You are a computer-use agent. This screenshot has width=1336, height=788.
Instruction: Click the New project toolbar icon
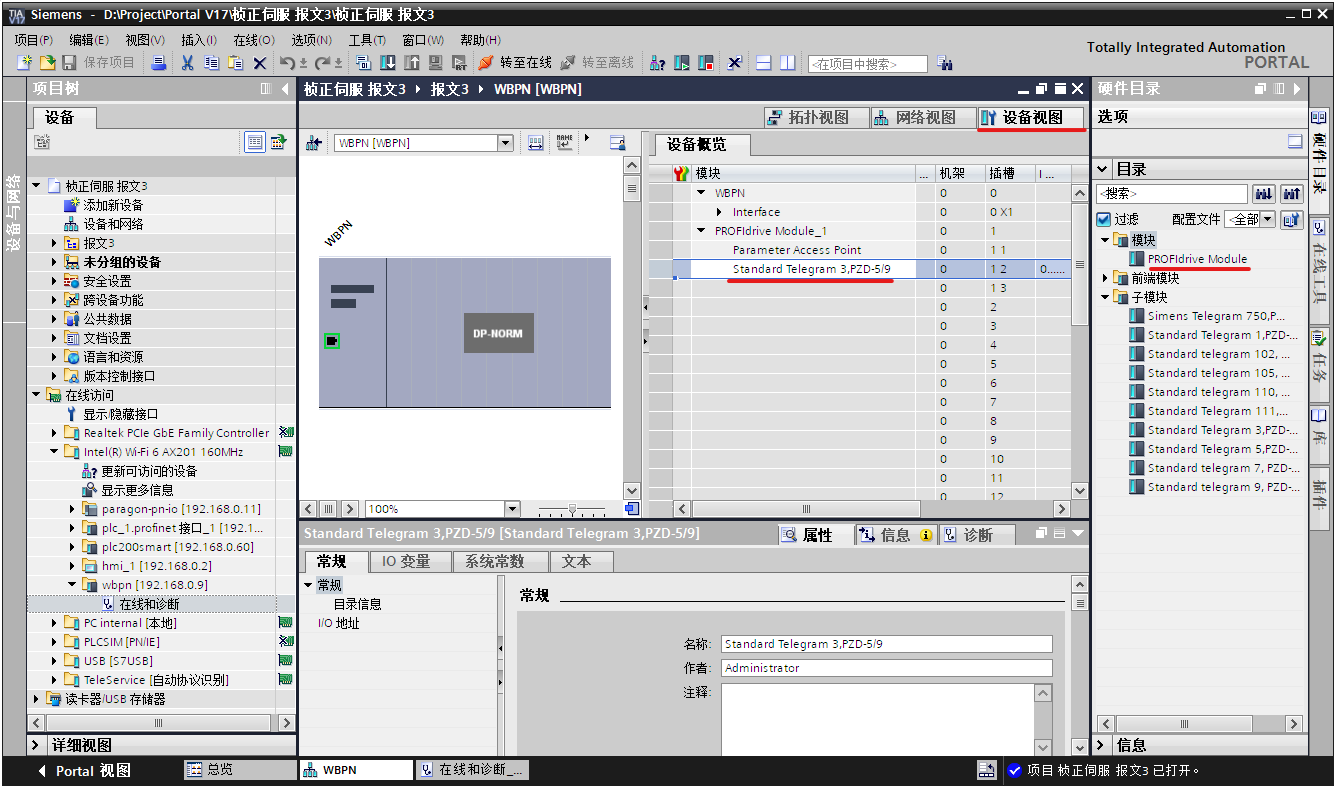tap(24, 62)
